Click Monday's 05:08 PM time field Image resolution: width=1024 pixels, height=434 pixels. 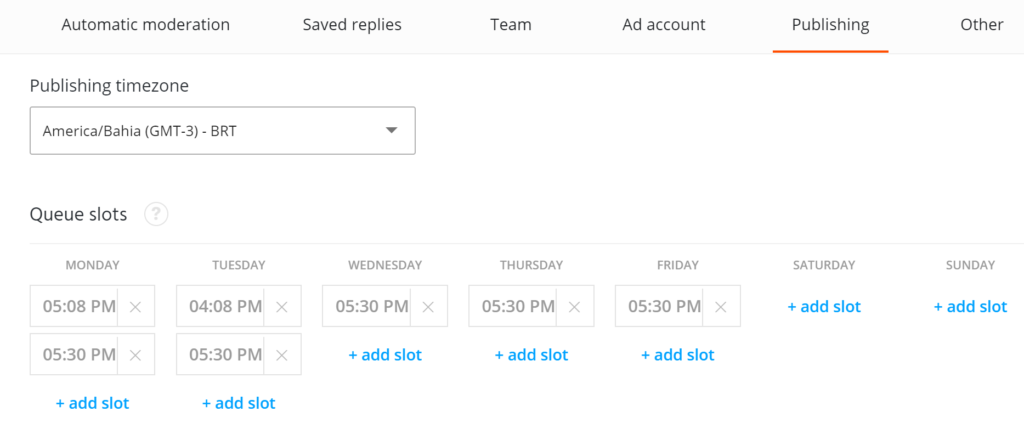(x=74, y=307)
